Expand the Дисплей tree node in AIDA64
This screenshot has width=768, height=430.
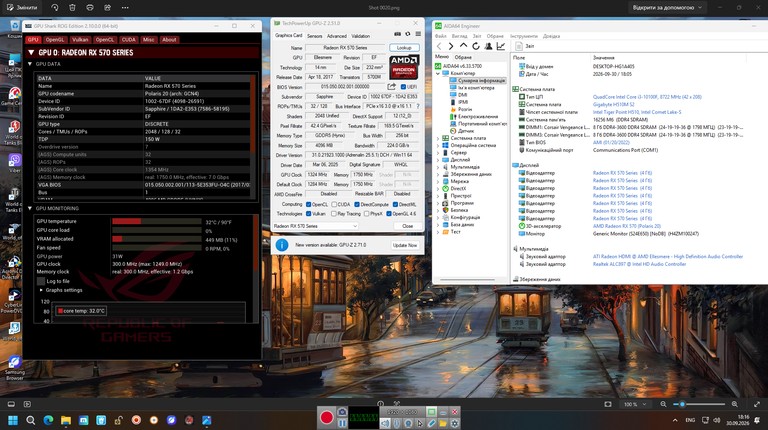(x=438, y=160)
